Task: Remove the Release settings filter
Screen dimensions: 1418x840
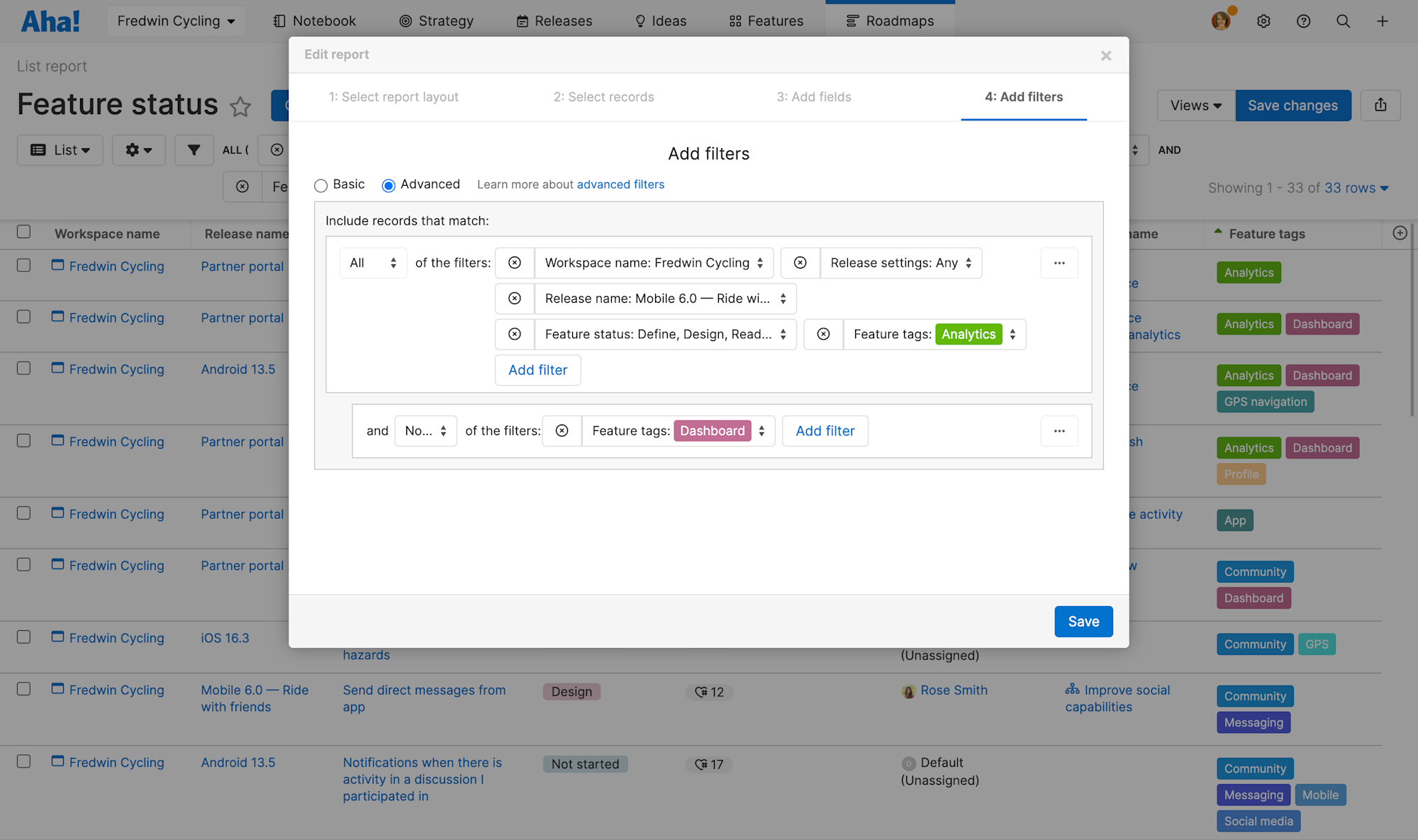Action: point(800,263)
